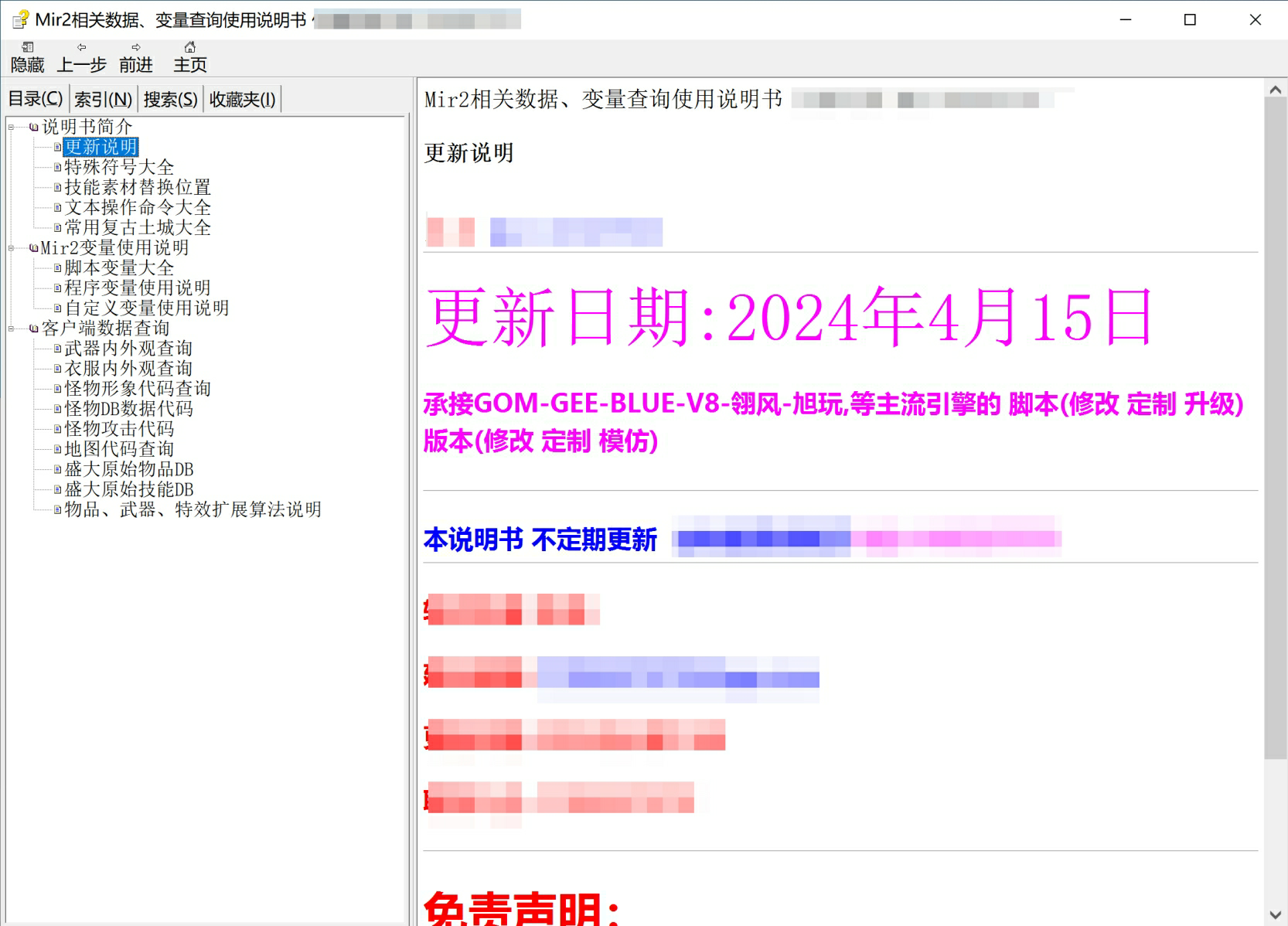Go back with 上一步 toolbar button

[81, 58]
